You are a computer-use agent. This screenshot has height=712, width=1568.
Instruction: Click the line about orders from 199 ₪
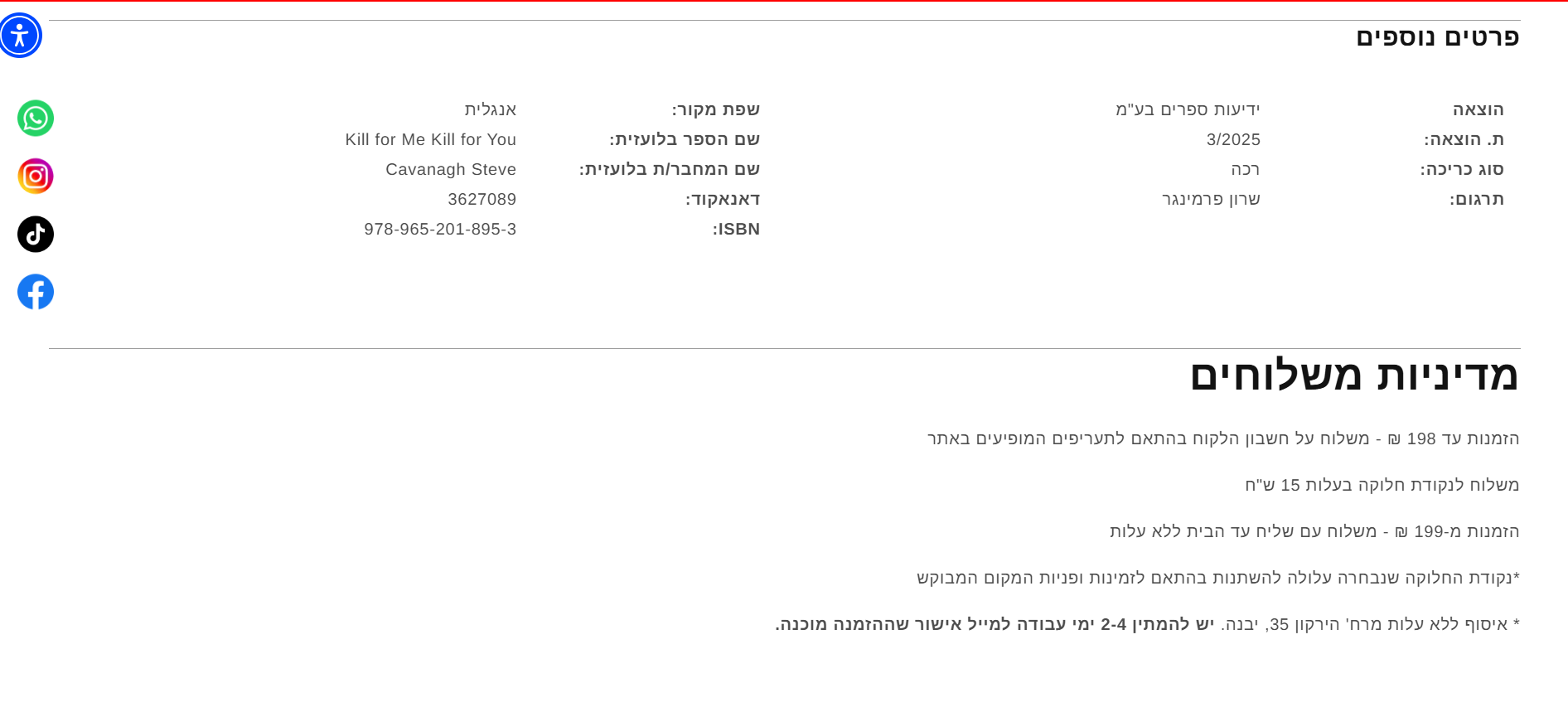point(1314,531)
